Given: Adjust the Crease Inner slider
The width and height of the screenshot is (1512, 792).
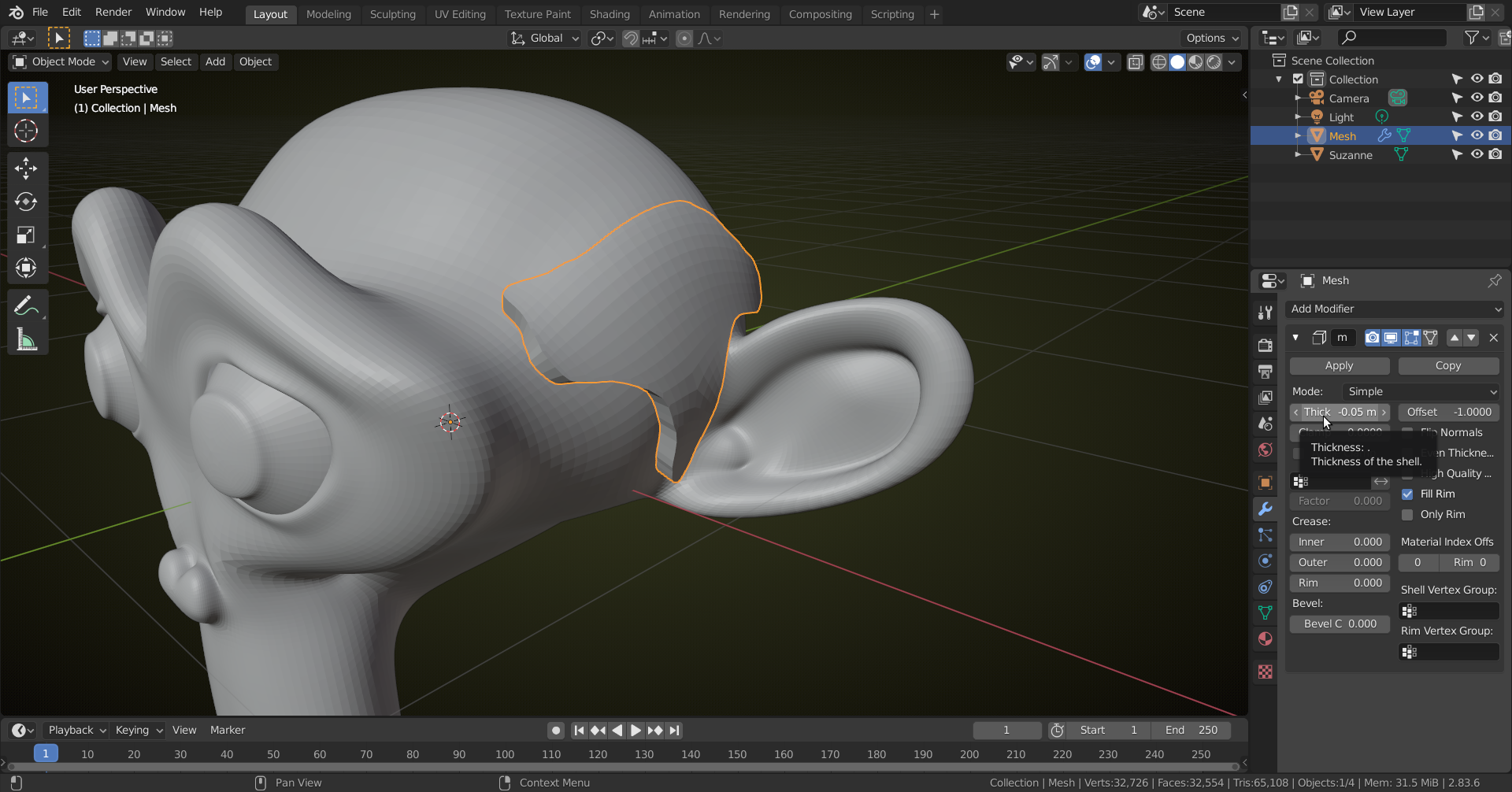Looking at the screenshot, I should coord(1340,542).
